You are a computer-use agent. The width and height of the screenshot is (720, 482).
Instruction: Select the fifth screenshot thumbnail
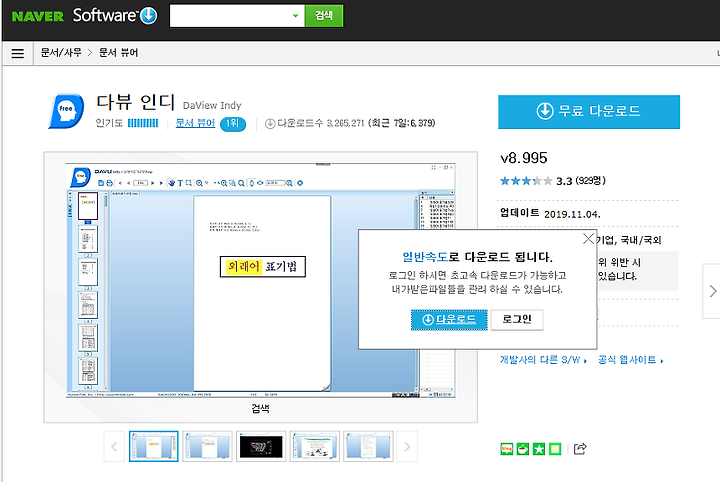[368, 446]
